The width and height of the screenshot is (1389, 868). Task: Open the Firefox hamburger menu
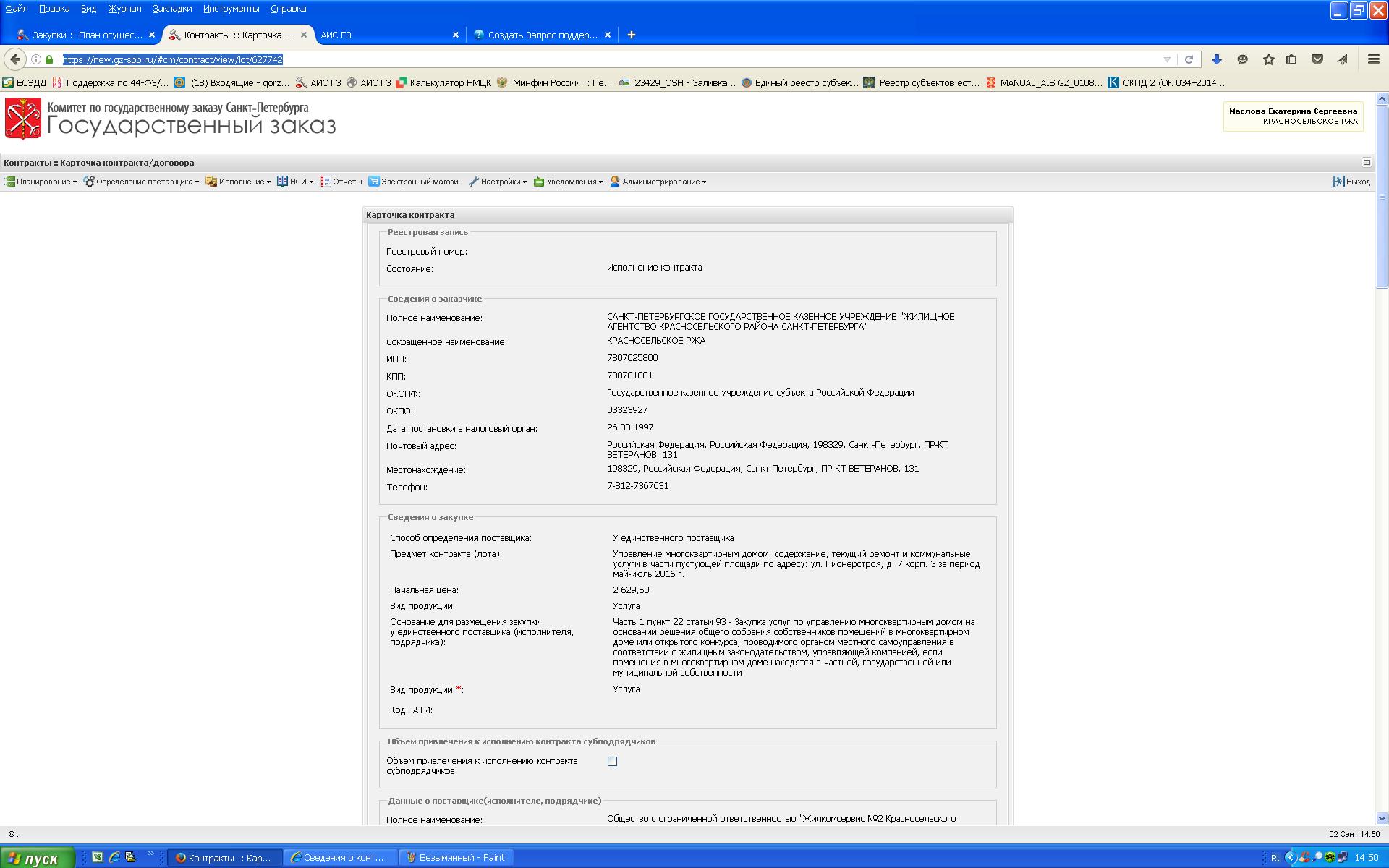click(1373, 59)
